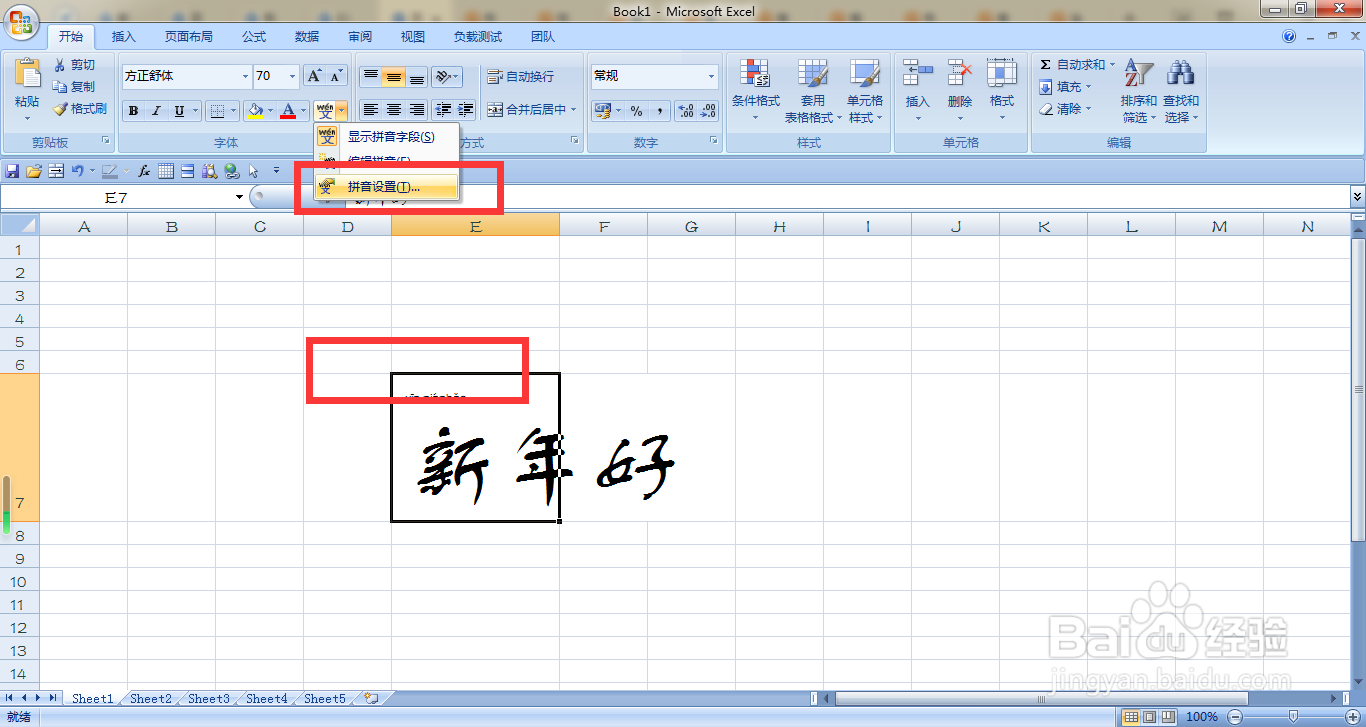Open text orientation button
This screenshot has height=727, width=1366.
(446, 76)
